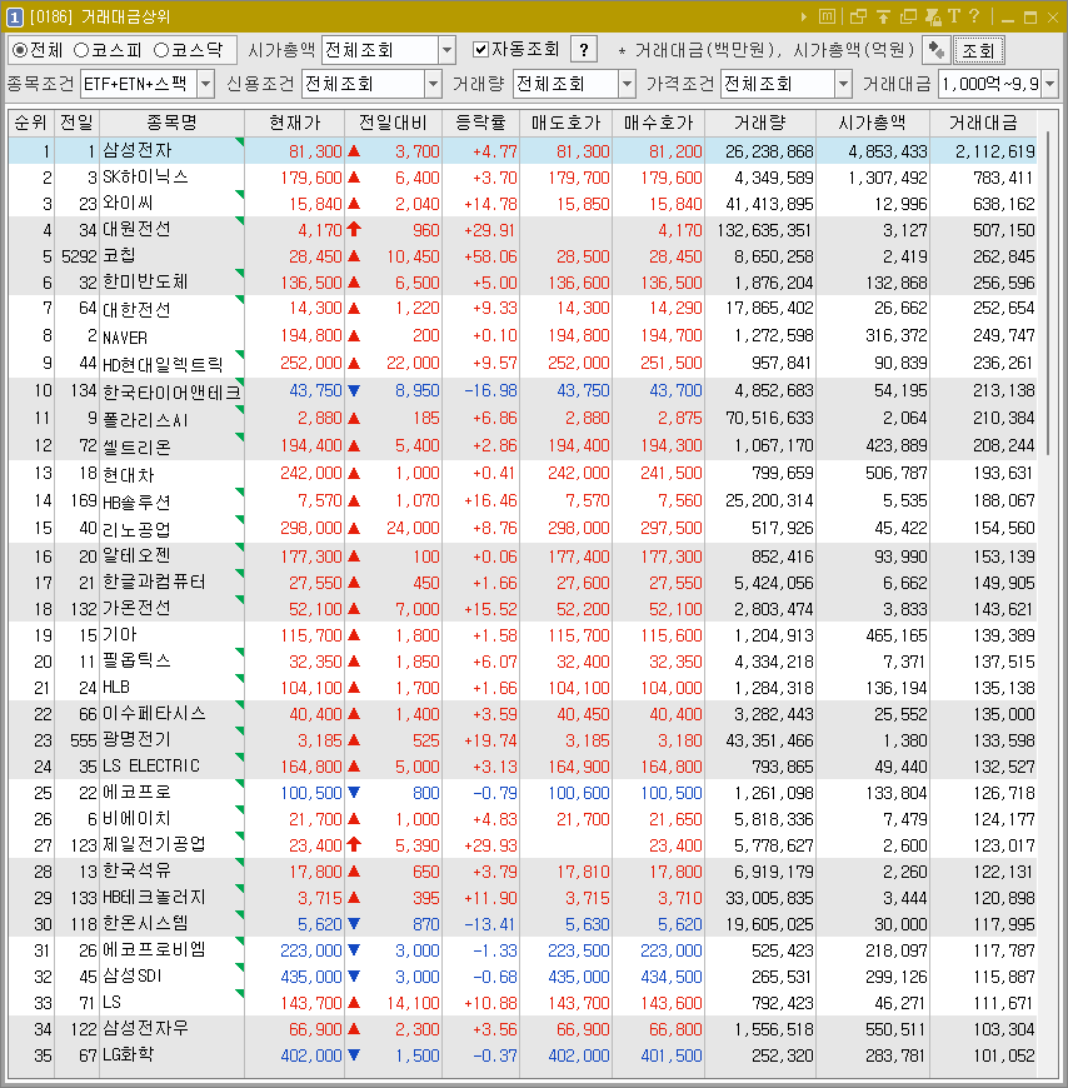Select the LS ELECTRIC stock name
1068x1088 pixels.
tap(151, 767)
